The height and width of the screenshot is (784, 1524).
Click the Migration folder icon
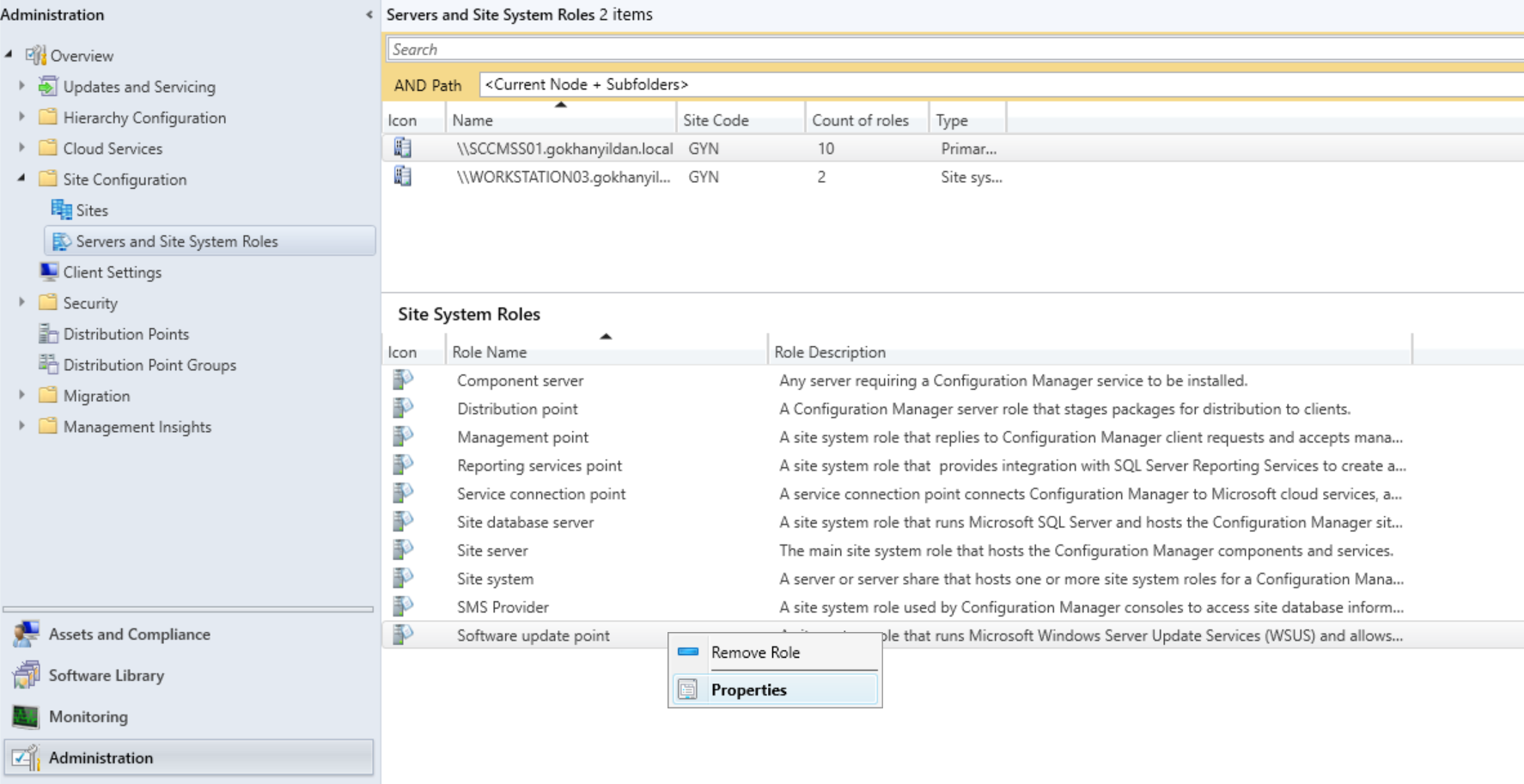point(48,395)
